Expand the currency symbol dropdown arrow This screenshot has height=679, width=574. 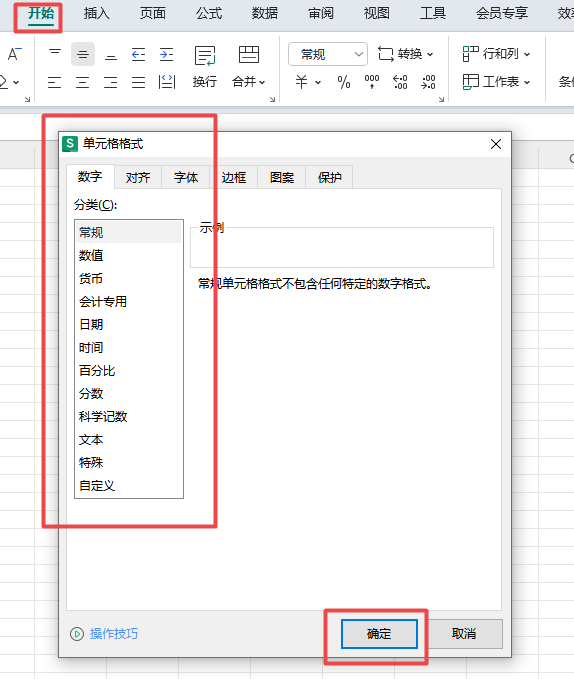[318, 82]
